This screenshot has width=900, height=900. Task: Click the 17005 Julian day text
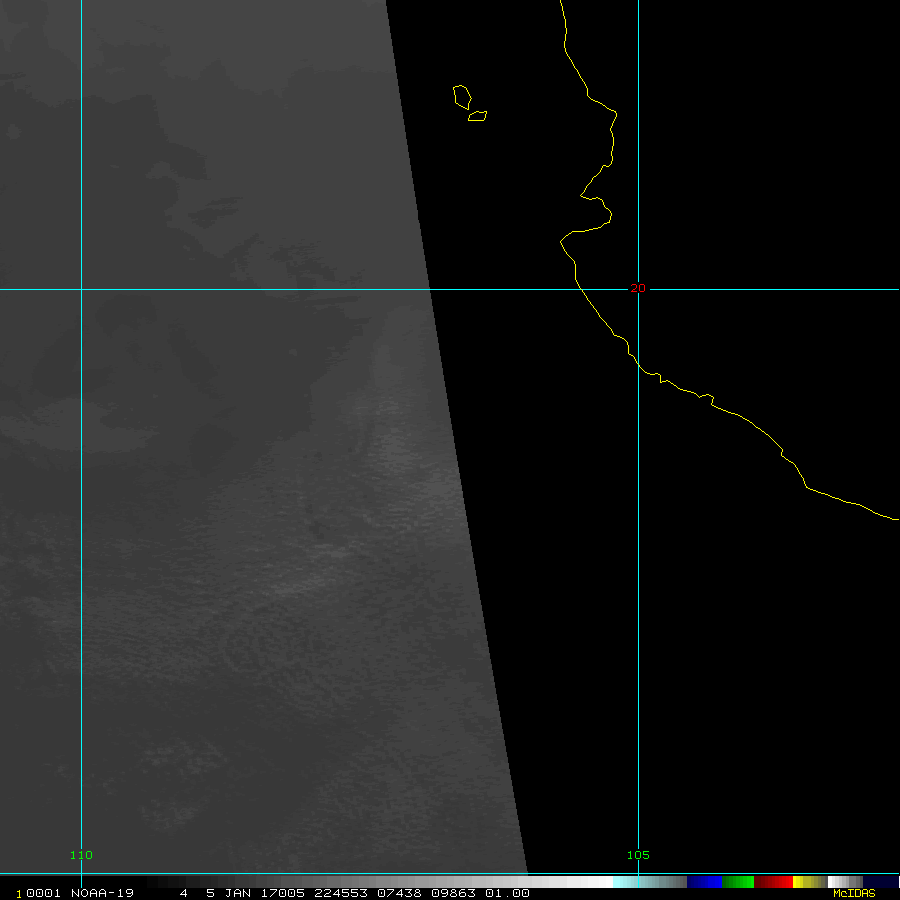tap(283, 893)
